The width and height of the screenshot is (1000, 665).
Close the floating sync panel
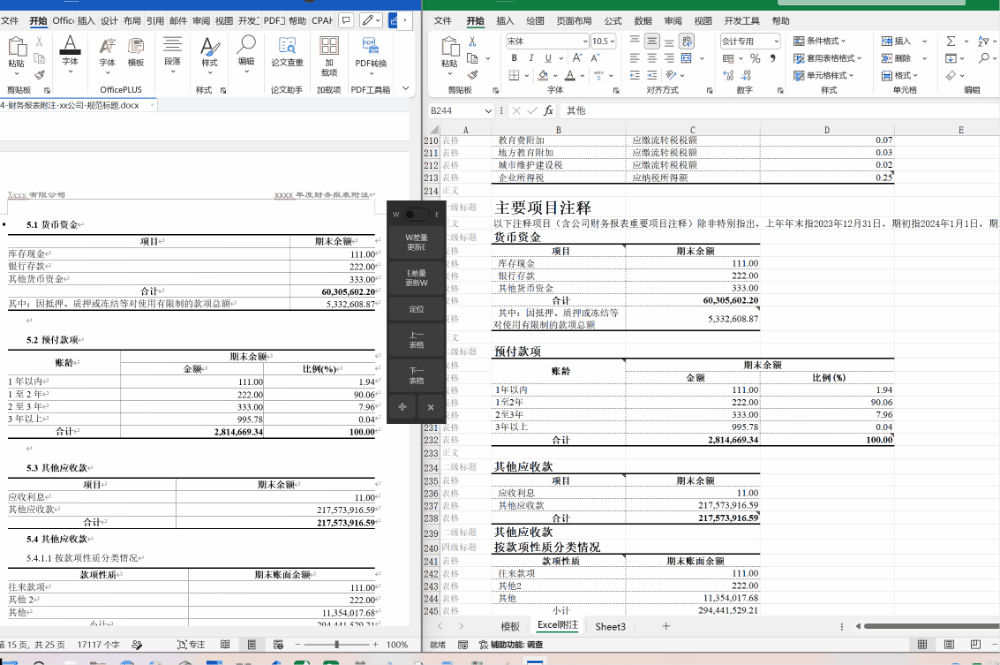point(430,407)
